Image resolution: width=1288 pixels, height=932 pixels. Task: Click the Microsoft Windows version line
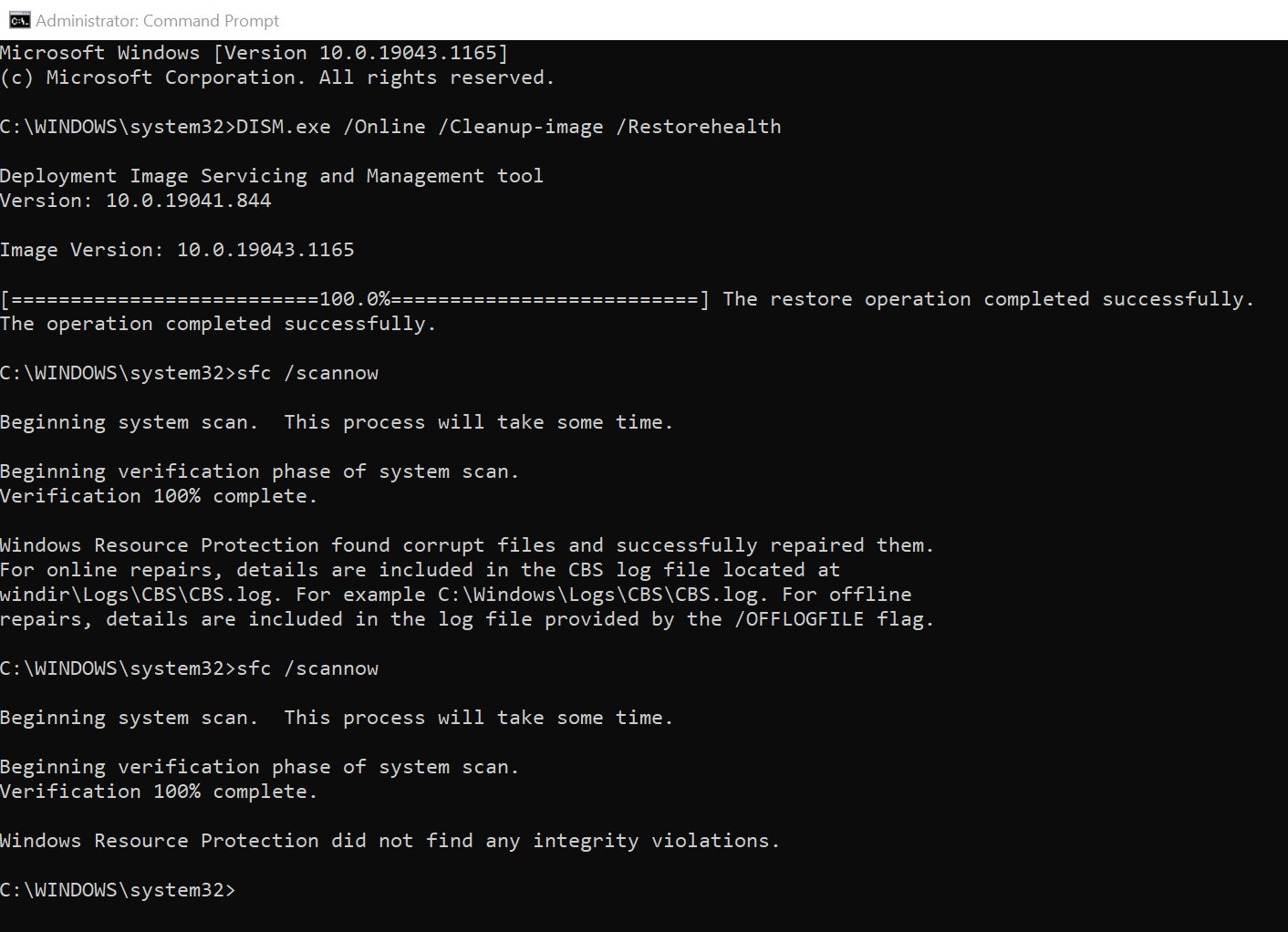point(254,53)
